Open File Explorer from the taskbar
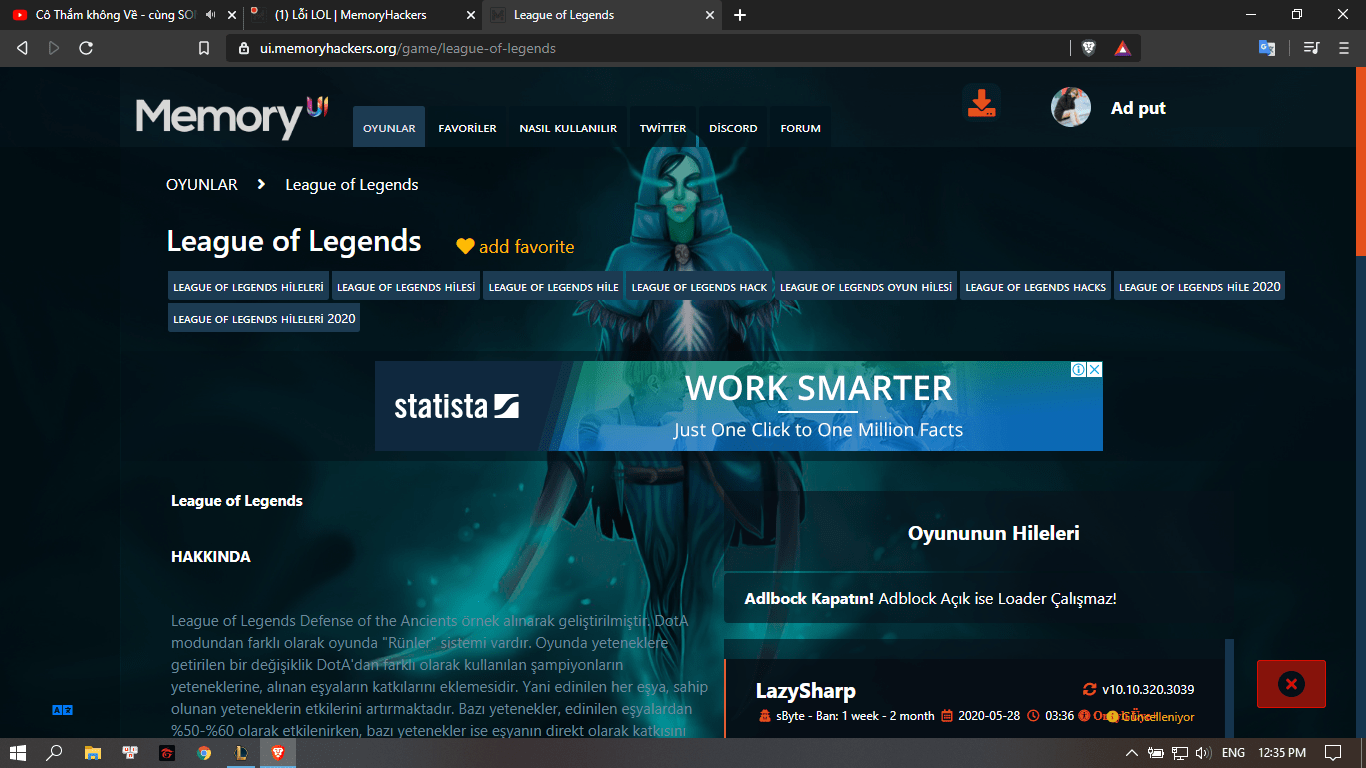 [93, 752]
